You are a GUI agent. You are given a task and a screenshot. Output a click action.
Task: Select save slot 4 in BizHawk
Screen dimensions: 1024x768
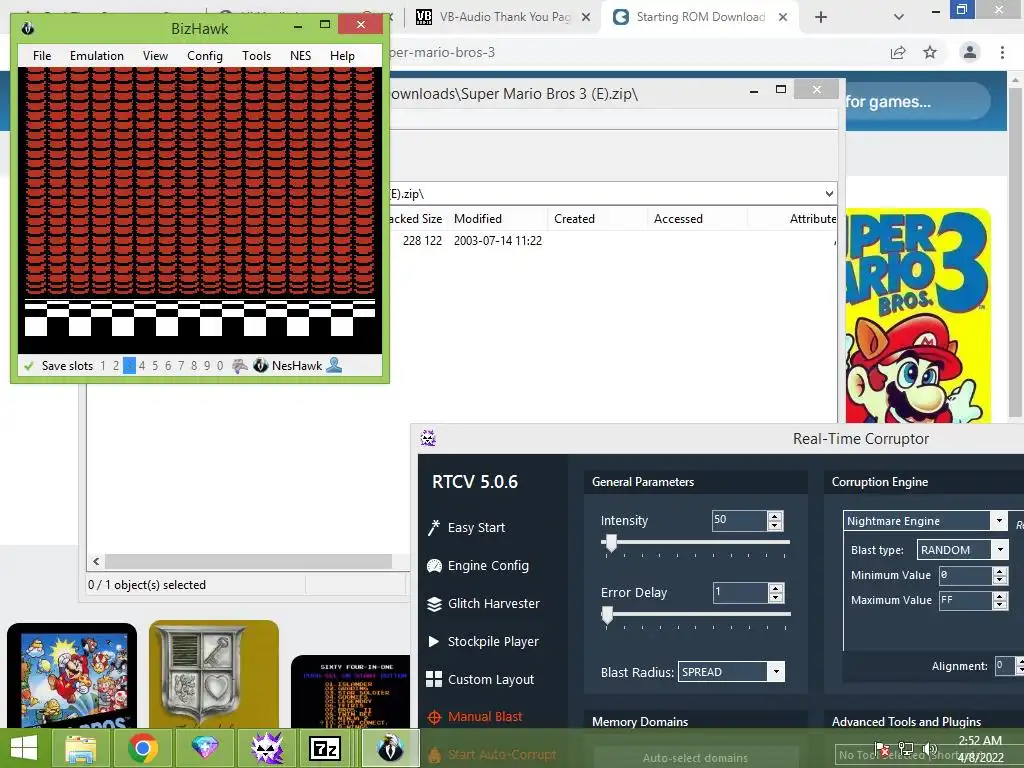[142, 366]
